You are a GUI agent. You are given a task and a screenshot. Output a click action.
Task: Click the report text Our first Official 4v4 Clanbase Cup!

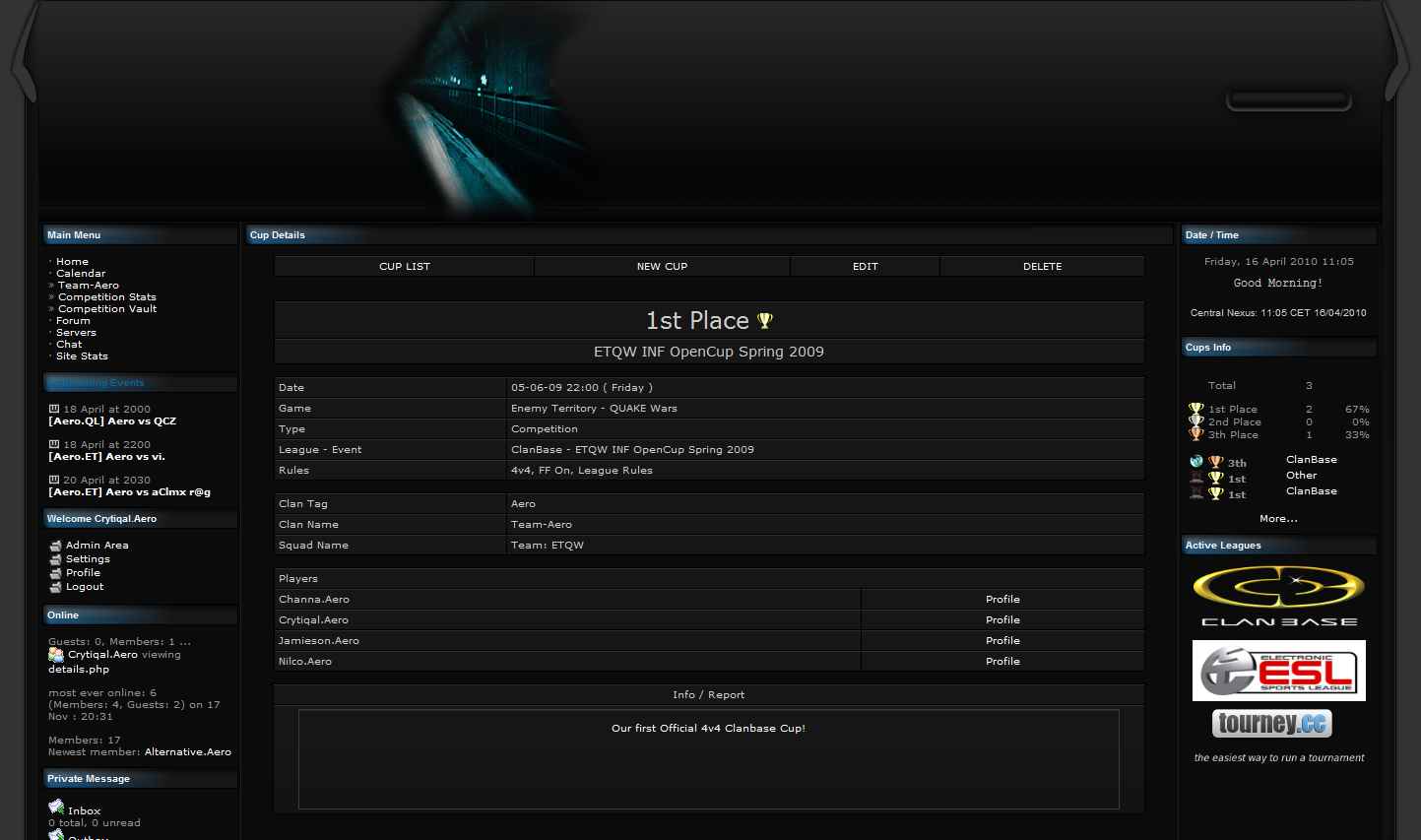coord(708,729)
